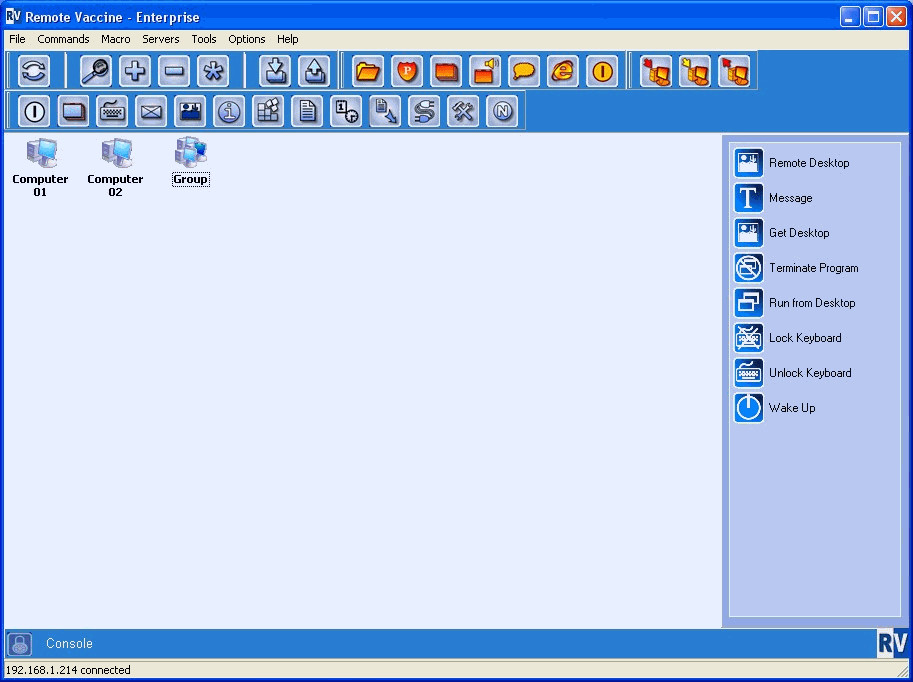Activate Lock Keyboard in side panel
The image size is (913, 682).
click(x=788, y=338)
